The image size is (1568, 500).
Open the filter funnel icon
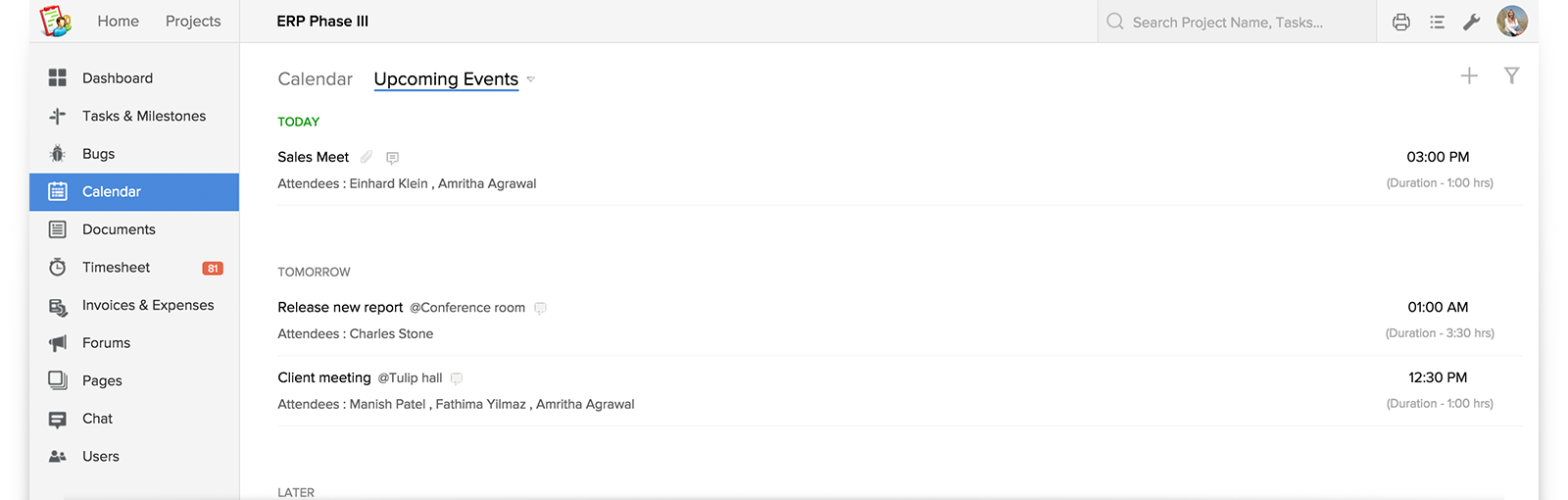1512,75
